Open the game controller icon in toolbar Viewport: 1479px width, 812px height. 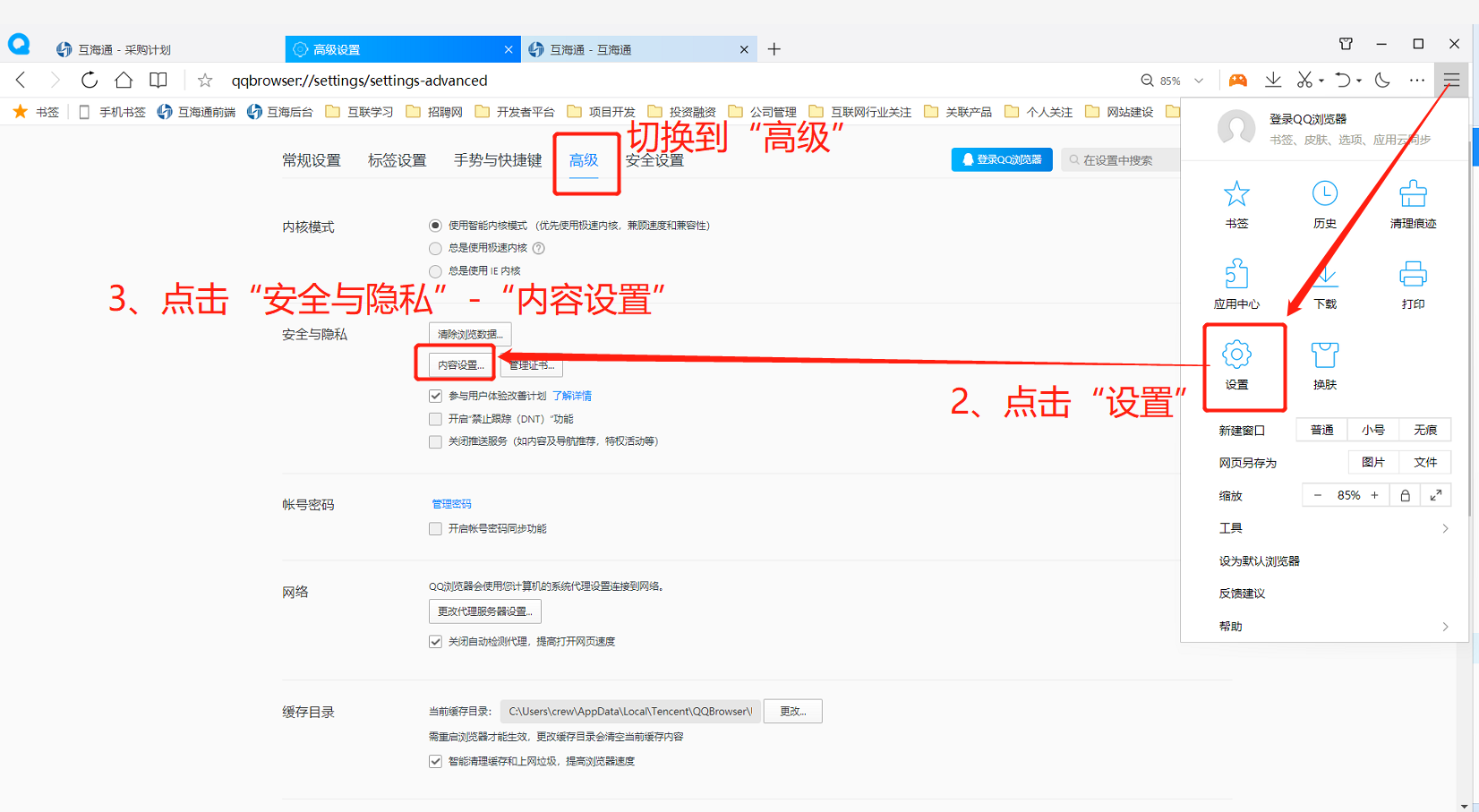tap(1238, 81)
